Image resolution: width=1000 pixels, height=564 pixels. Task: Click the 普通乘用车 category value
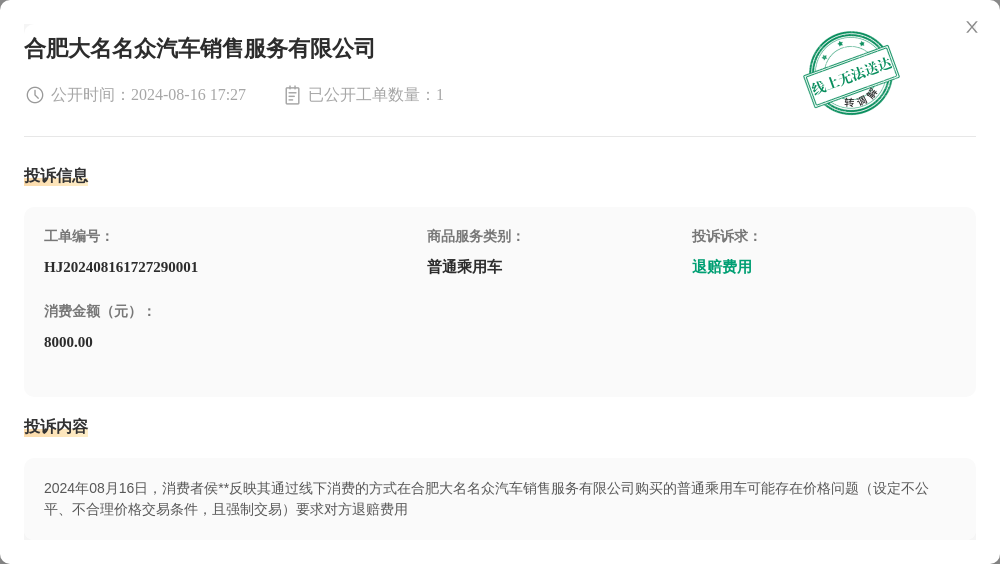464,267
